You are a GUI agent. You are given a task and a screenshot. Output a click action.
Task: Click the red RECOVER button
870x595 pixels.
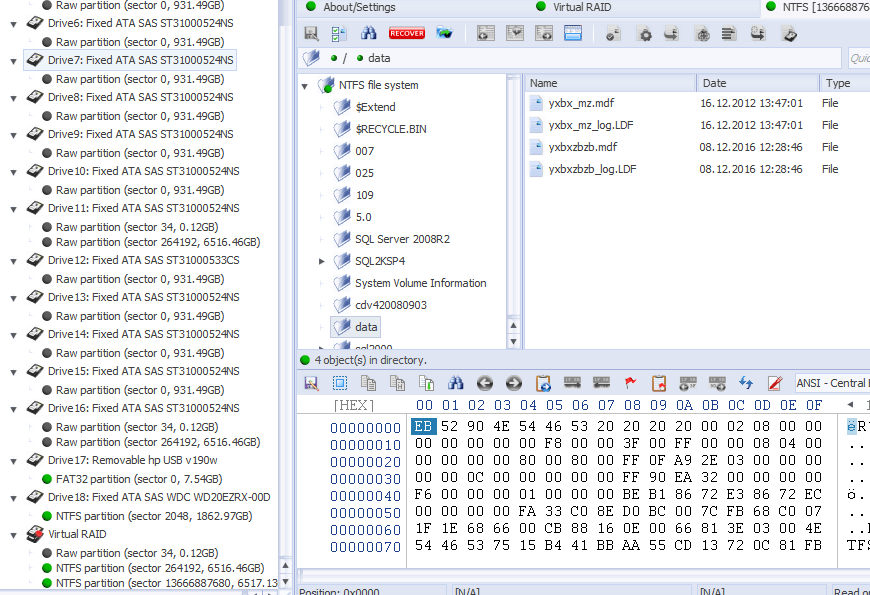[407, 33]
